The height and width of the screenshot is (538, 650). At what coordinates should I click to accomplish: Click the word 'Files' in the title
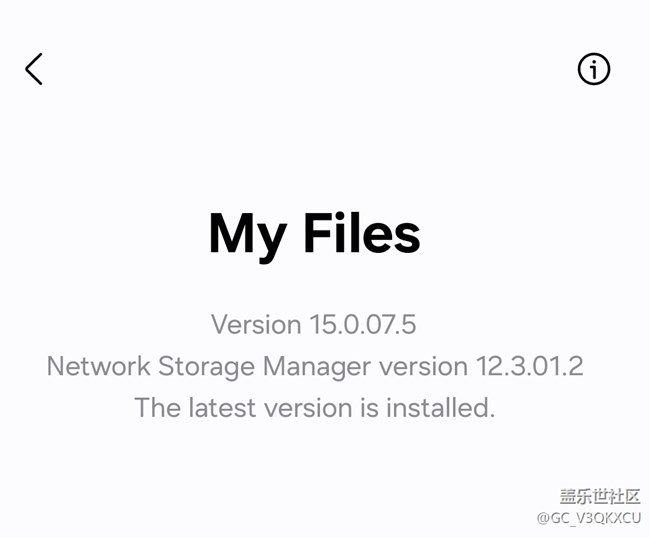tap(362, 232)
